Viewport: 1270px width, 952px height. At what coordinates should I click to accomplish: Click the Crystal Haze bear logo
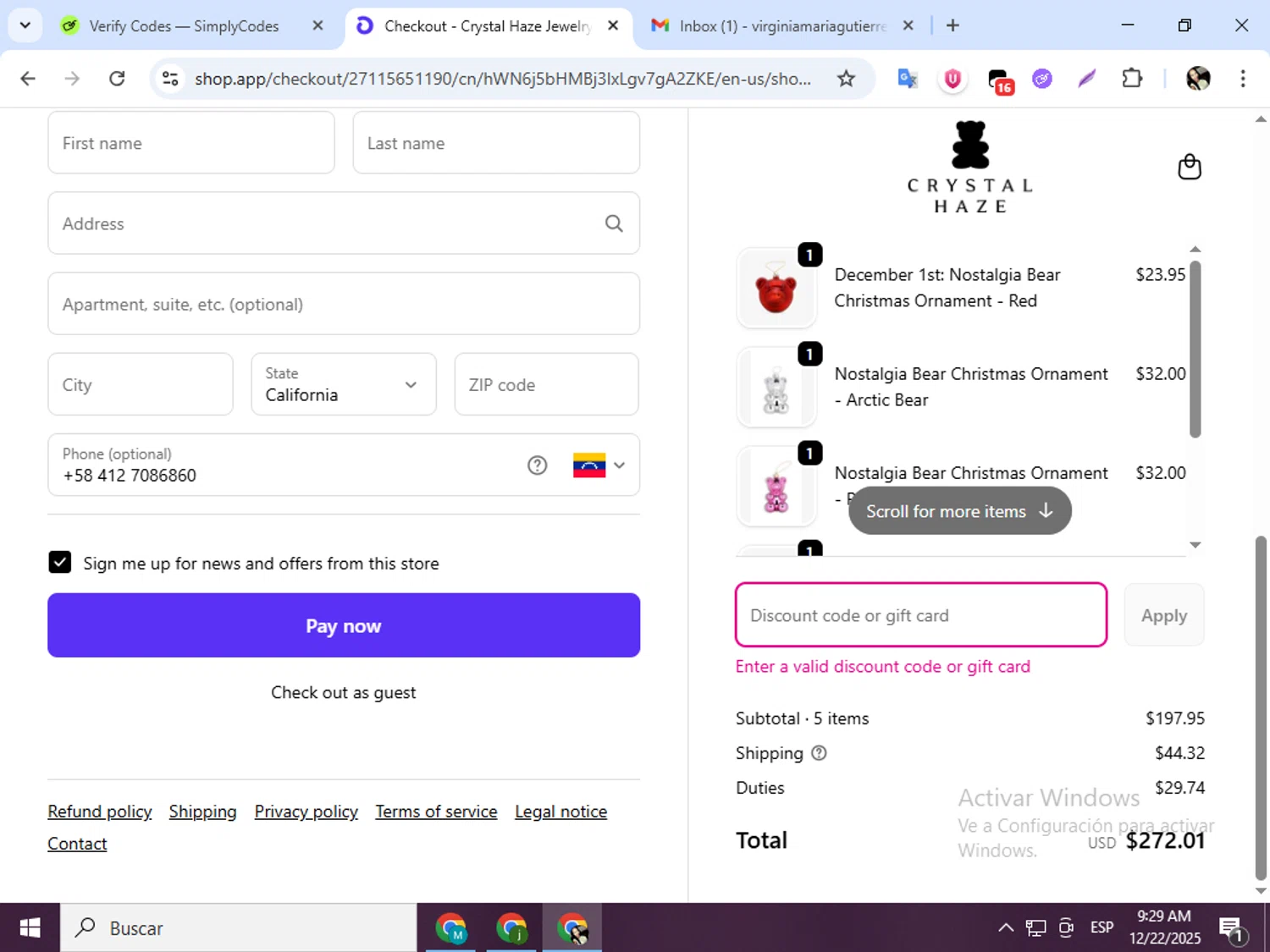(x=970, y=167)
